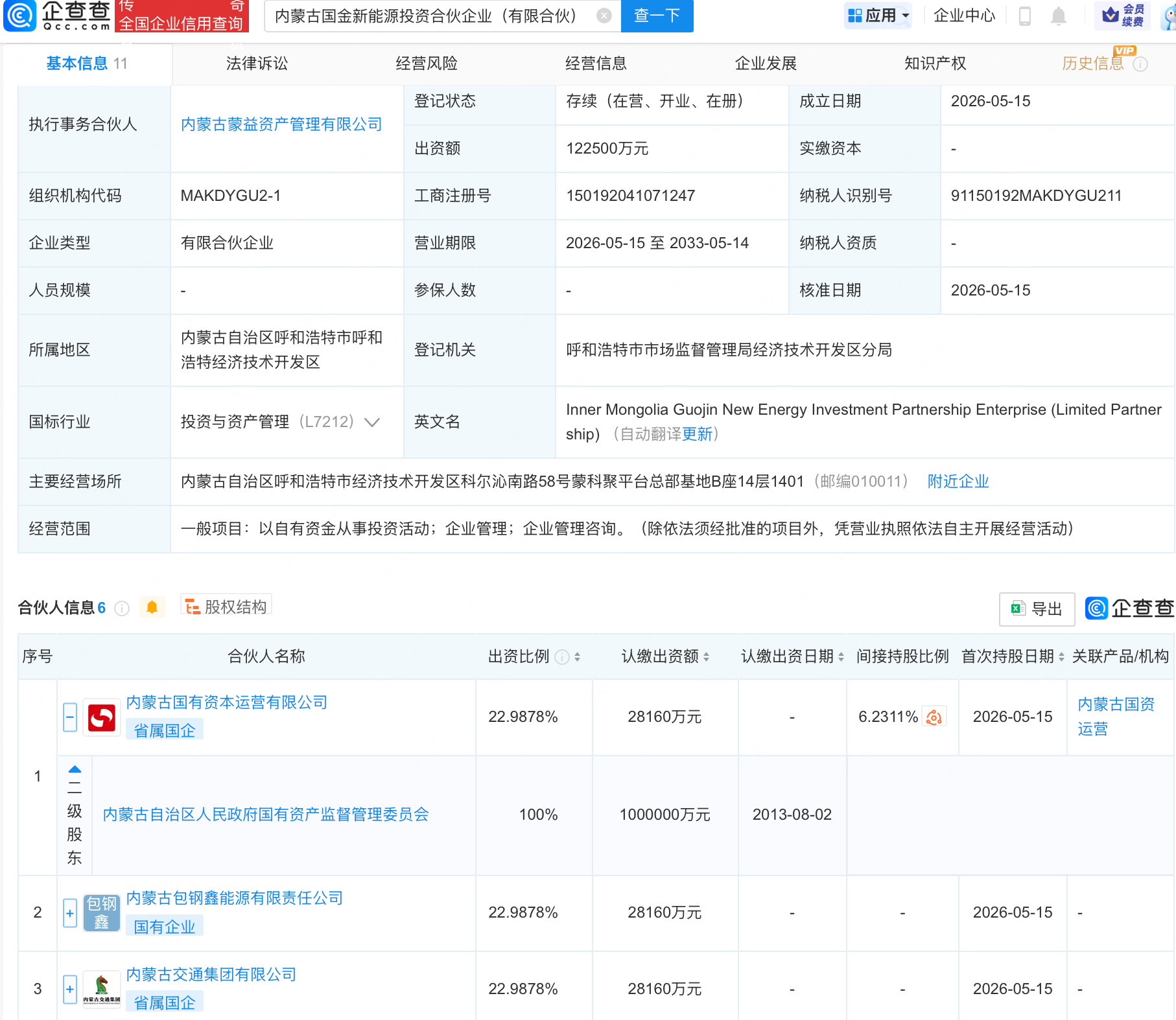
Task: Switch to 基本信息 tab
Action: coord(87,64)
